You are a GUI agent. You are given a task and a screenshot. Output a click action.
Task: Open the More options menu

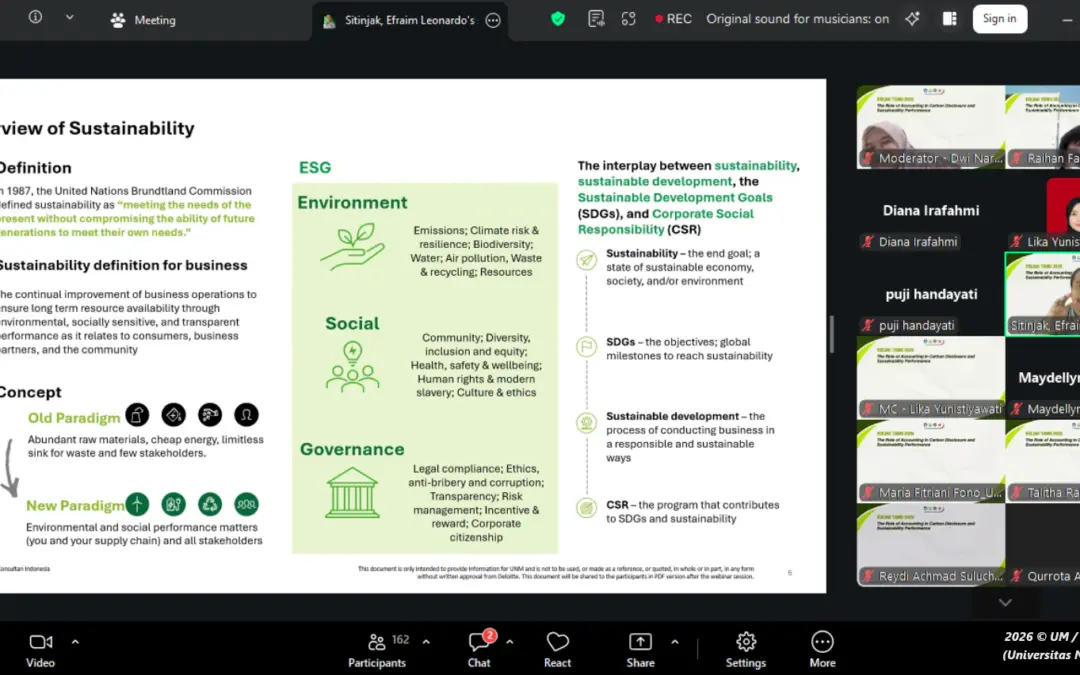(x=822, y=650)
